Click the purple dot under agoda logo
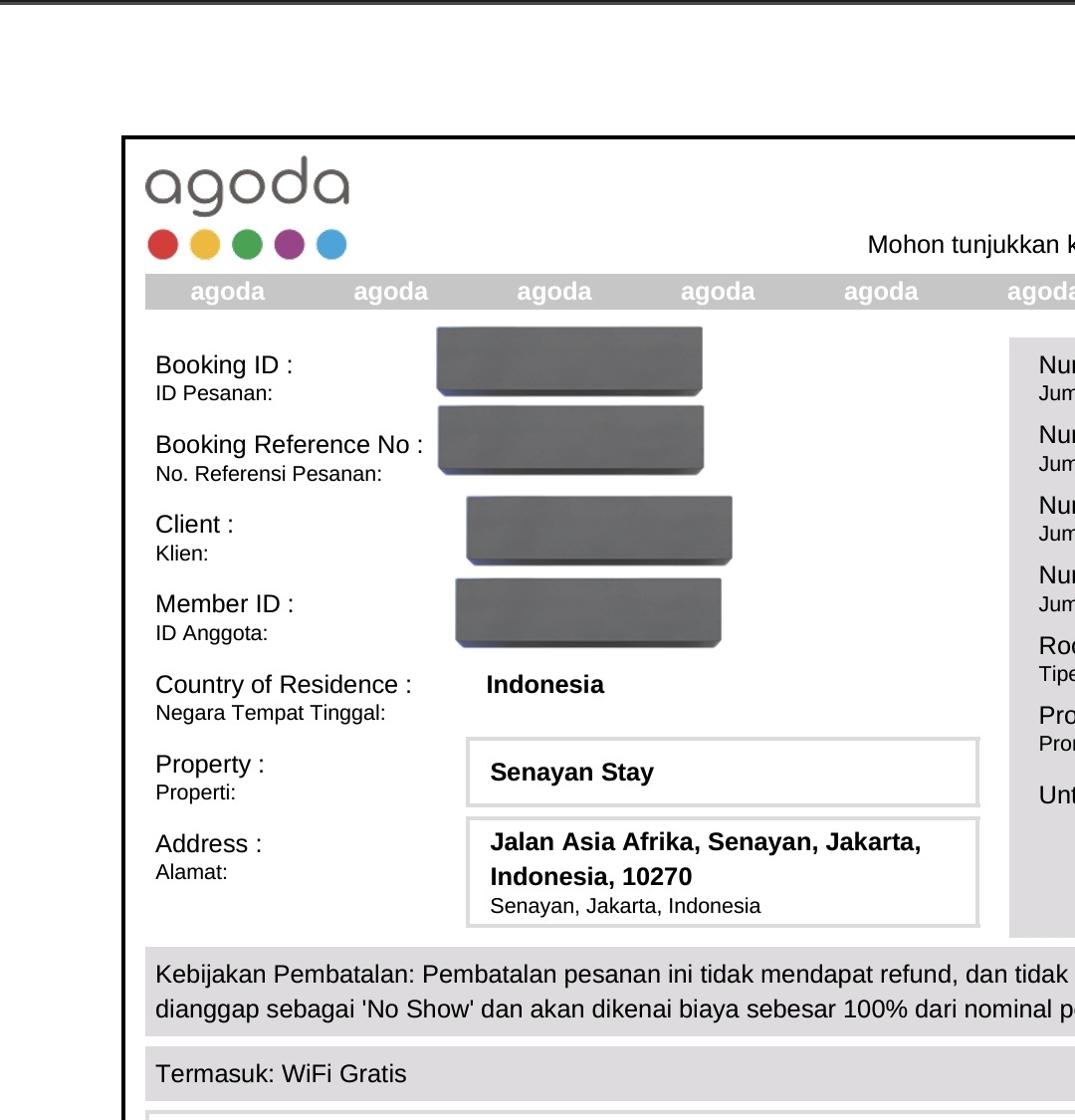The width and height of the screenshot is (1075, 1120). tap(290, 244)
